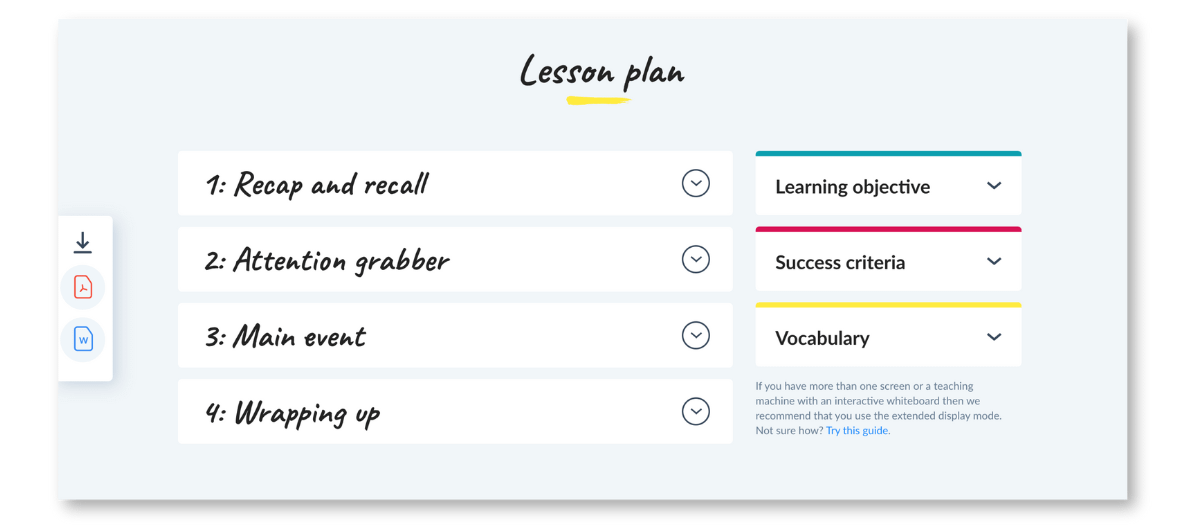Click the '4: Wrapping up' heading text

pos(292,413)
